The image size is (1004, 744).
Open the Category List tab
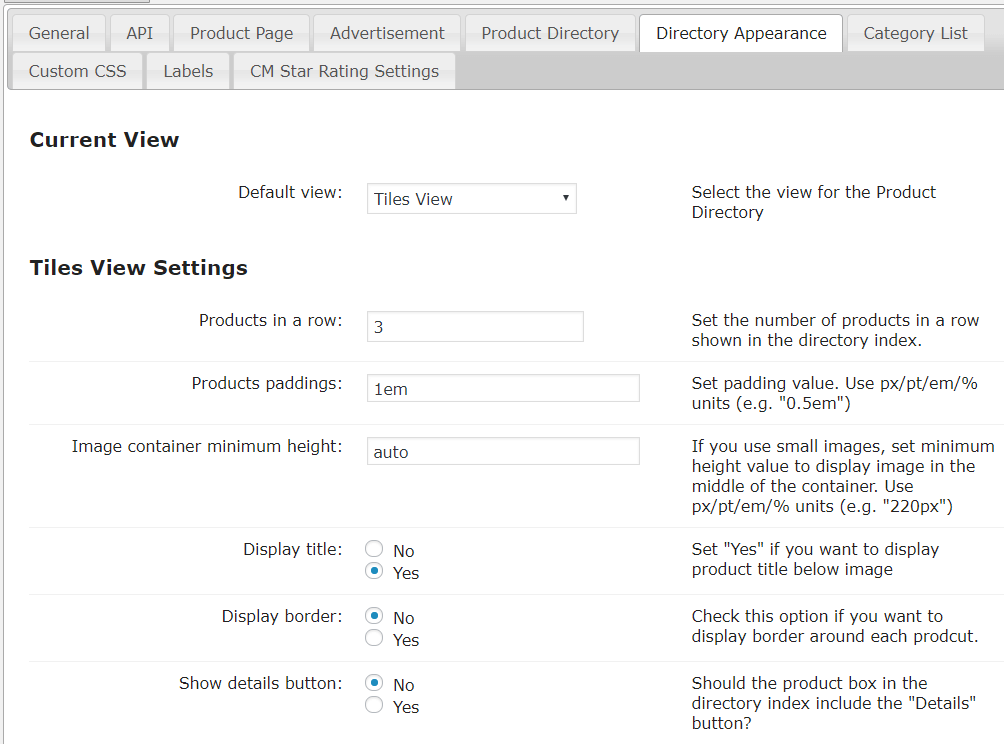915,33
